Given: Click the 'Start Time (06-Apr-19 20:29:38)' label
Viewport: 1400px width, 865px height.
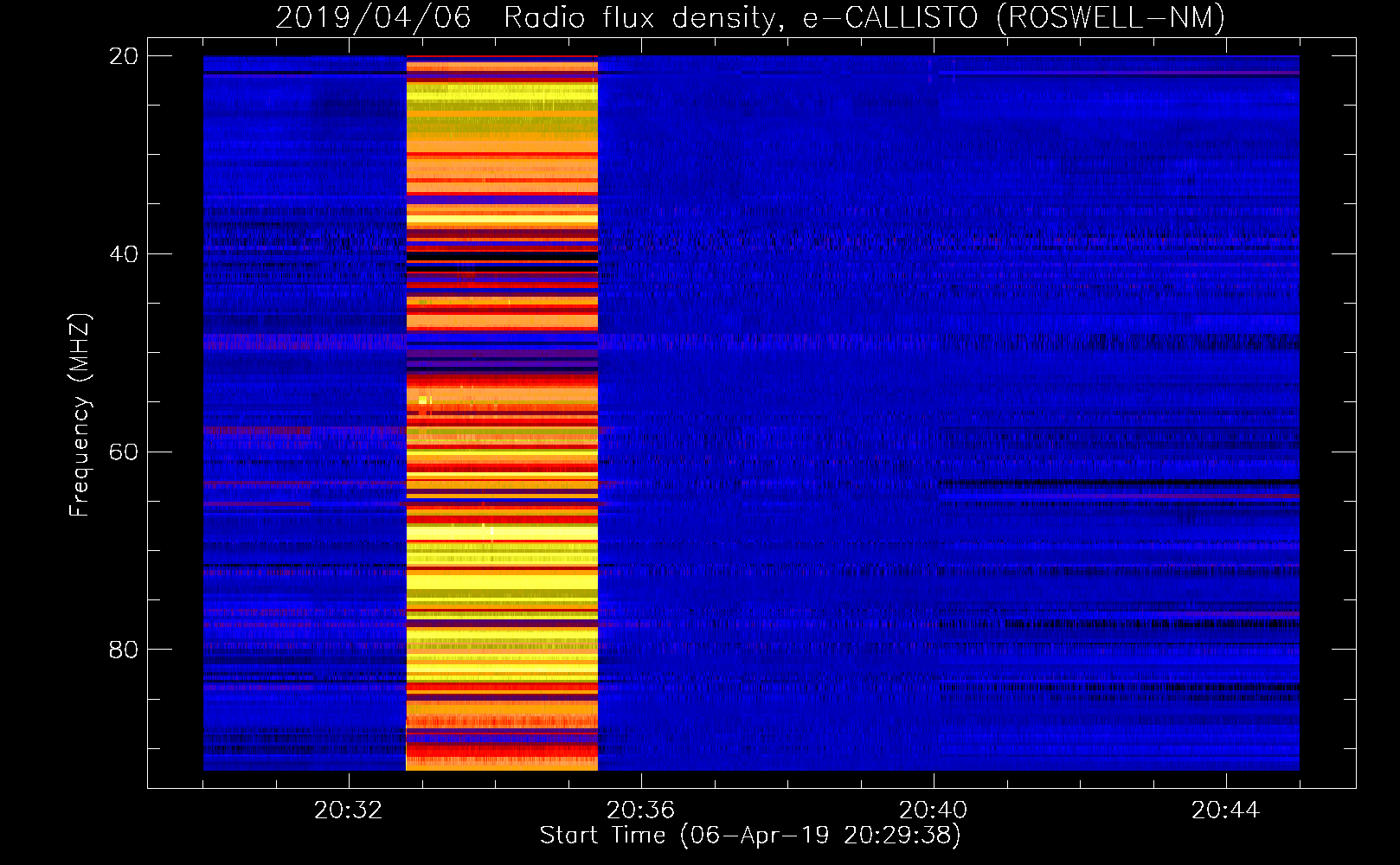Looking at the screenshot, I should pos(750,836).
